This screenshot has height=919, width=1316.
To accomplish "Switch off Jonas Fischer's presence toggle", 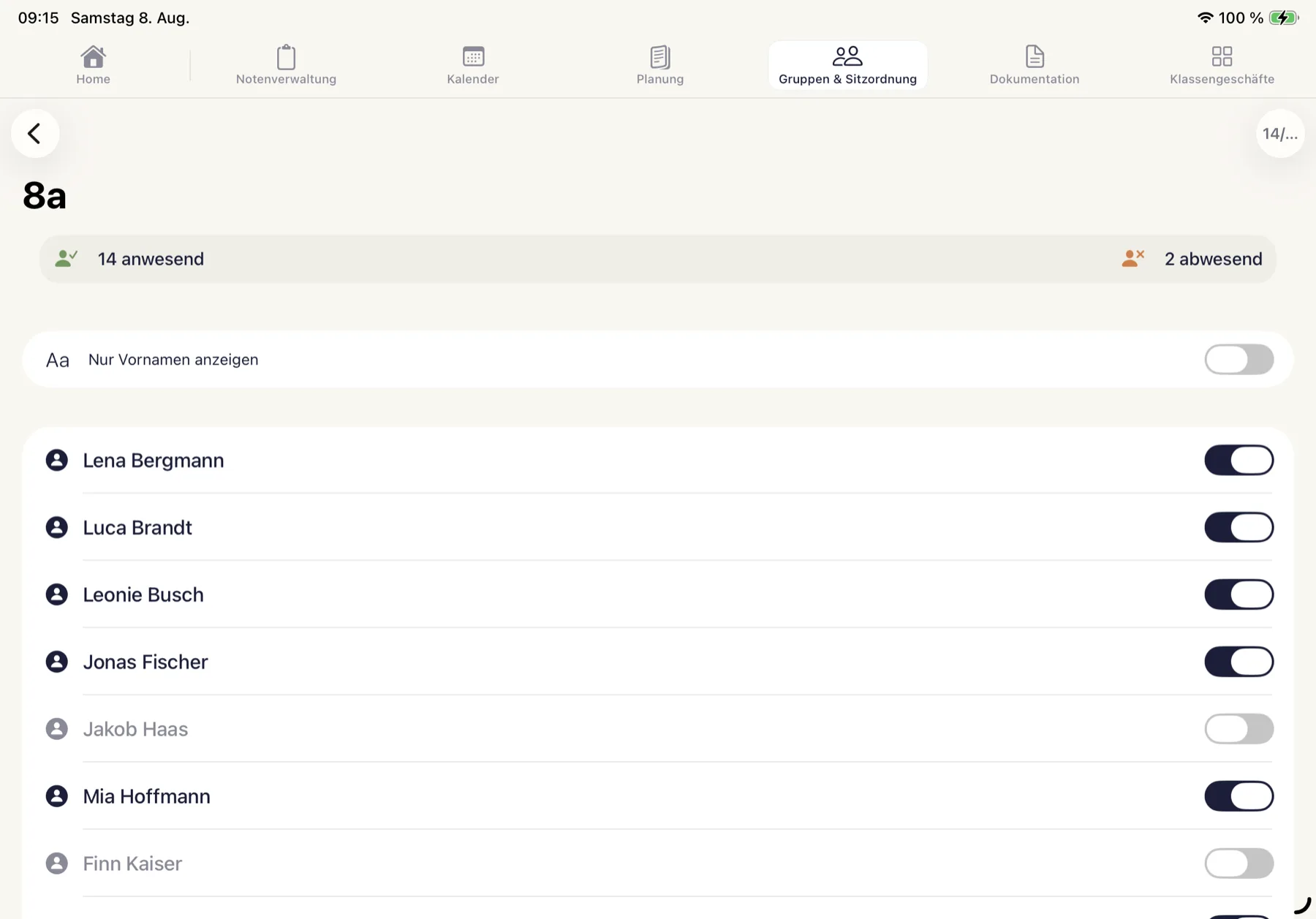I will tap(1239, 662).
